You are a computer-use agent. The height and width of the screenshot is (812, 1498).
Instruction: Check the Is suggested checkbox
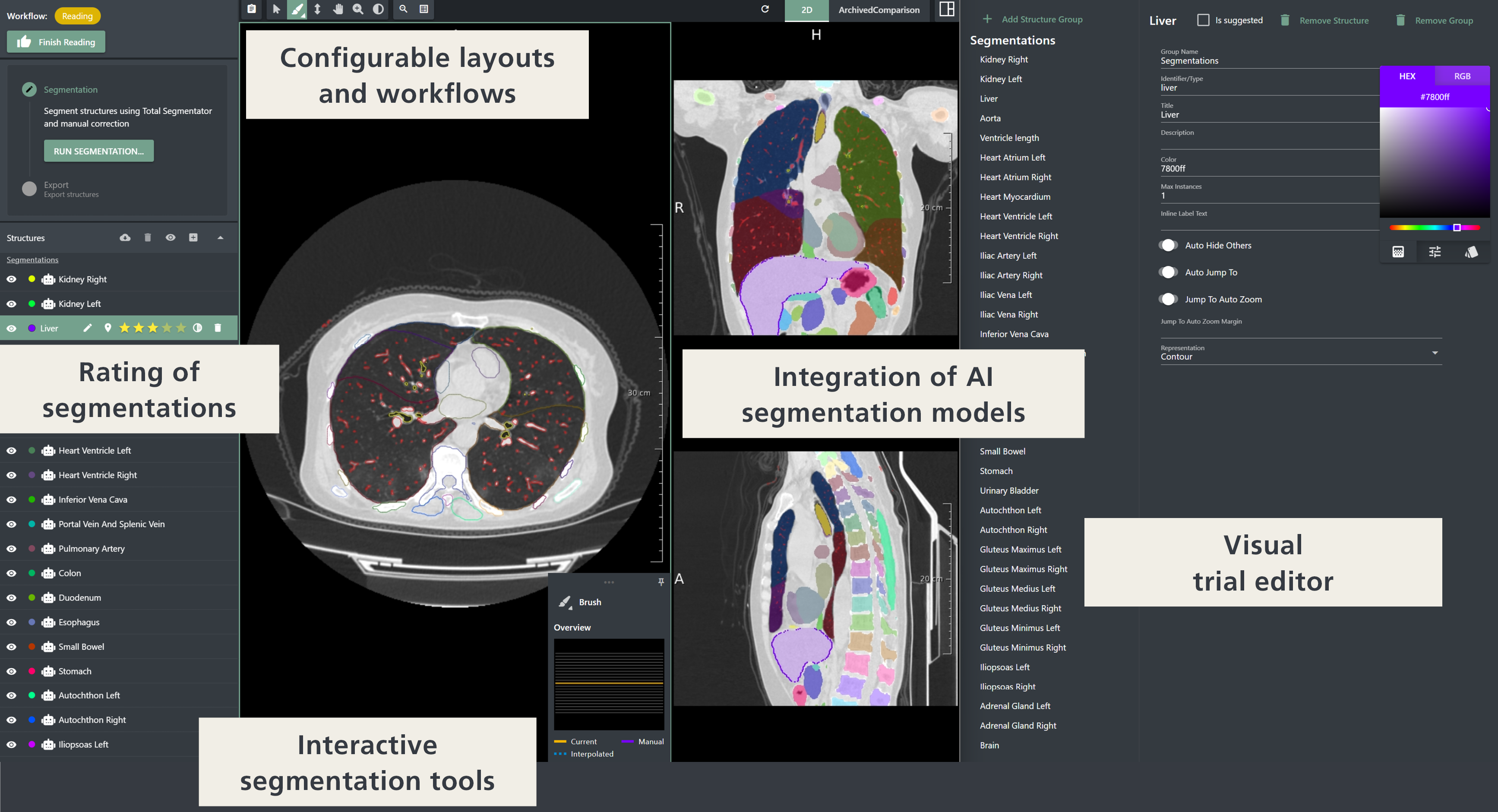(x=1203, y=20)
